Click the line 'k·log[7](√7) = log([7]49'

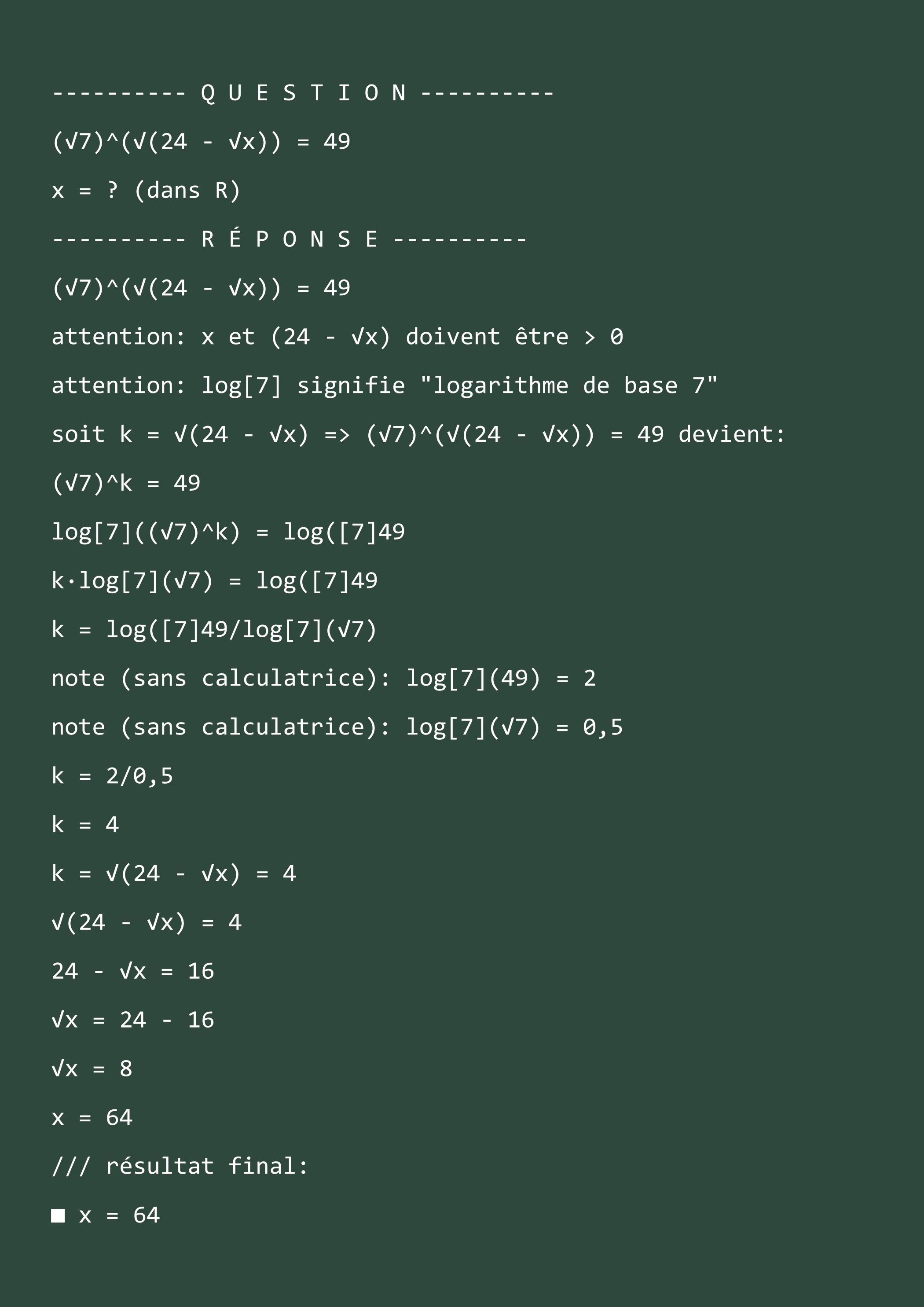pyautogui.click(x=215, y=580)
